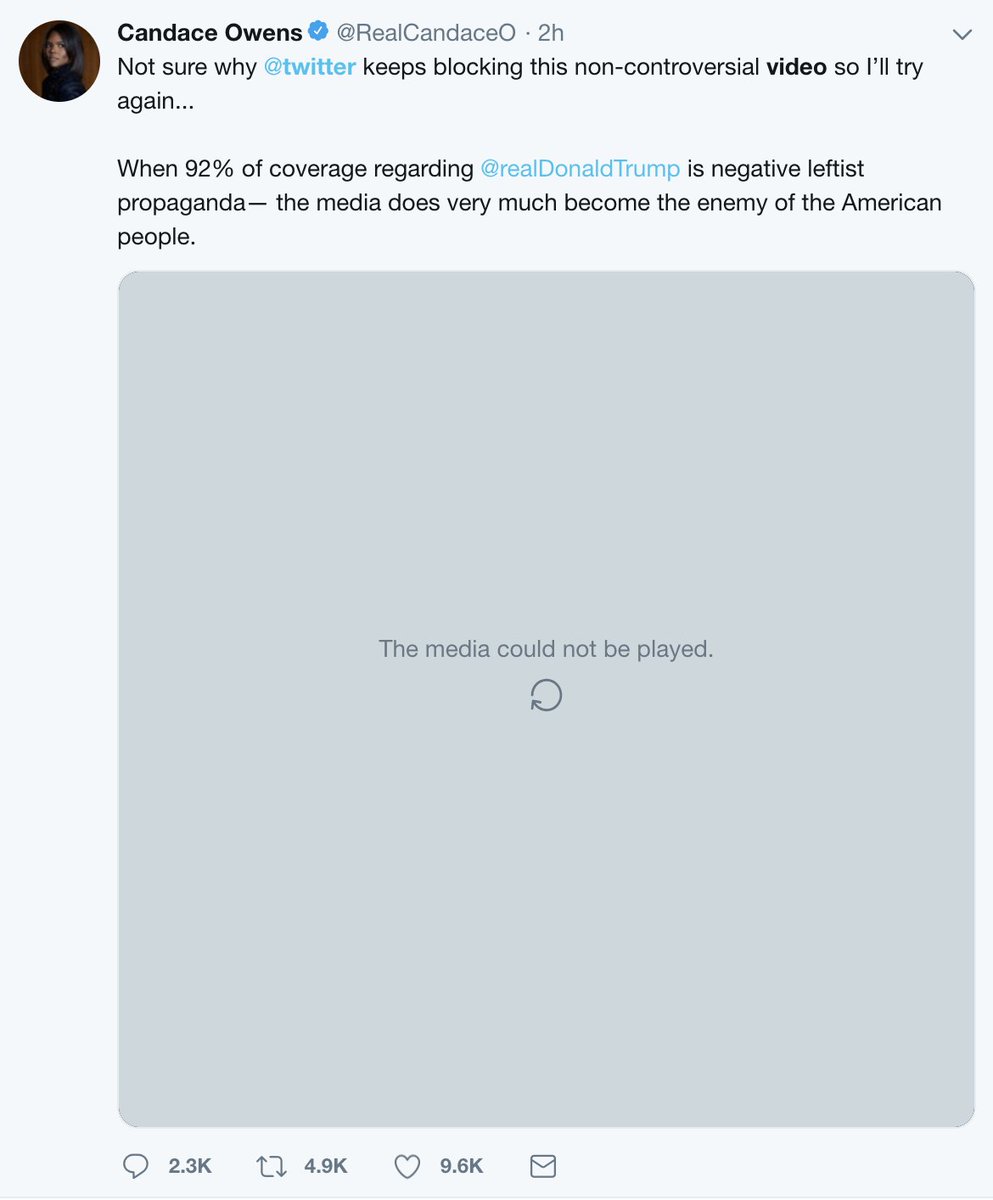This screenshot has width=993, height=1200.
Task: Open the Candace Owens display name link
Action: [210, 33]
